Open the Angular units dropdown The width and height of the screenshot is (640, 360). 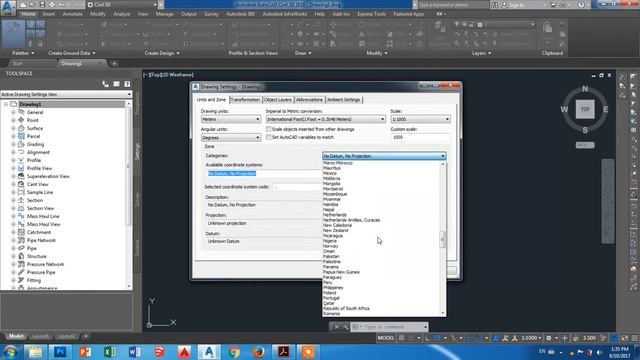click(x=231, y=138)
